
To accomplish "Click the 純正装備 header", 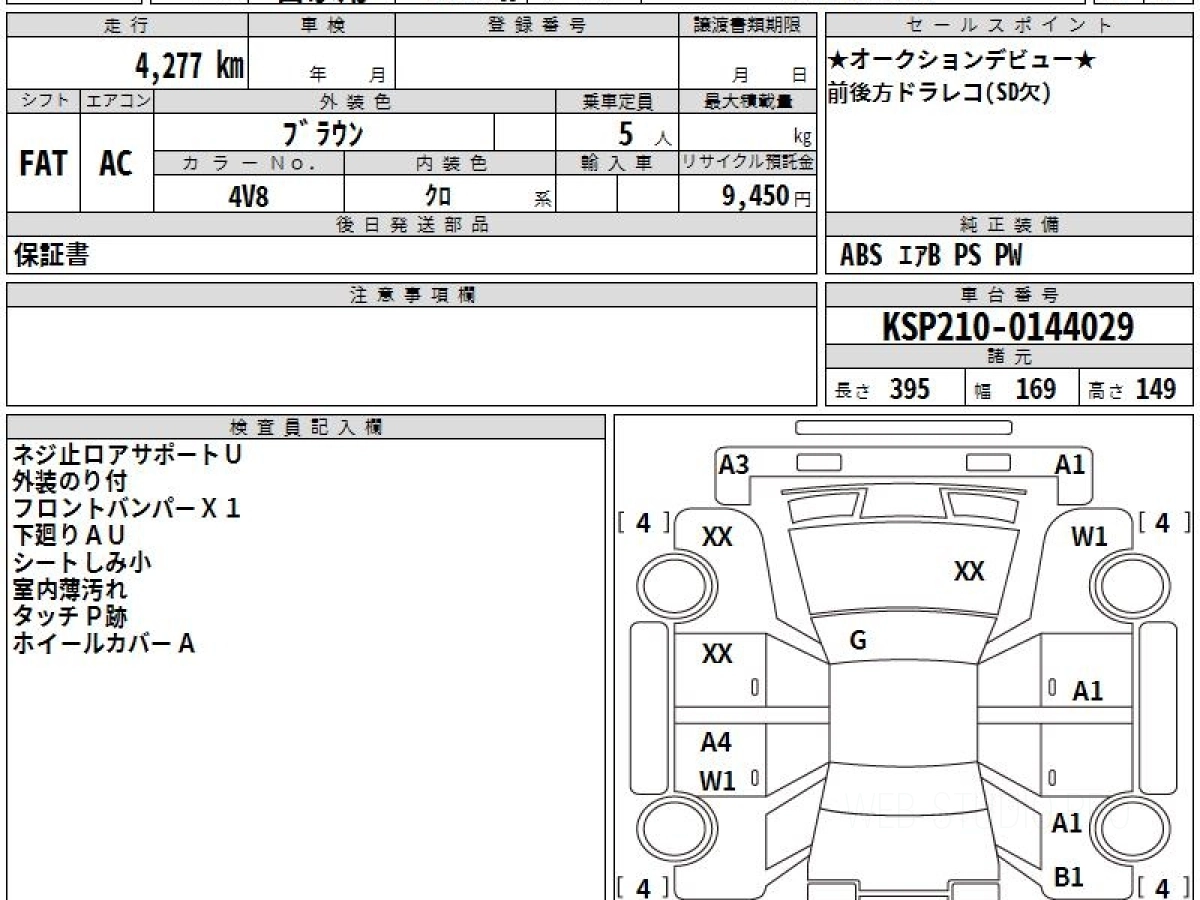I will (x=1010, y=225).
